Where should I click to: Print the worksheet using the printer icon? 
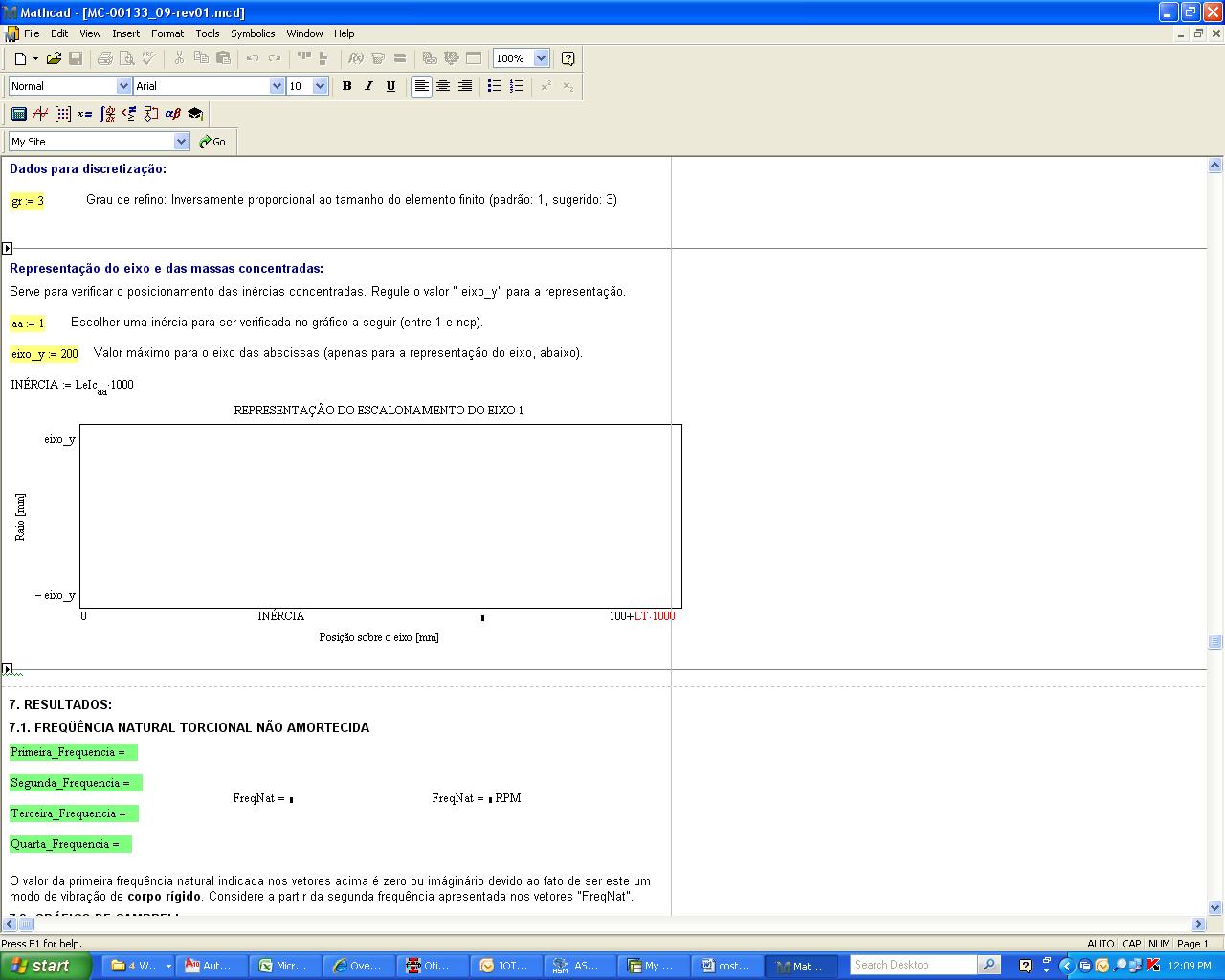point(105,58)
